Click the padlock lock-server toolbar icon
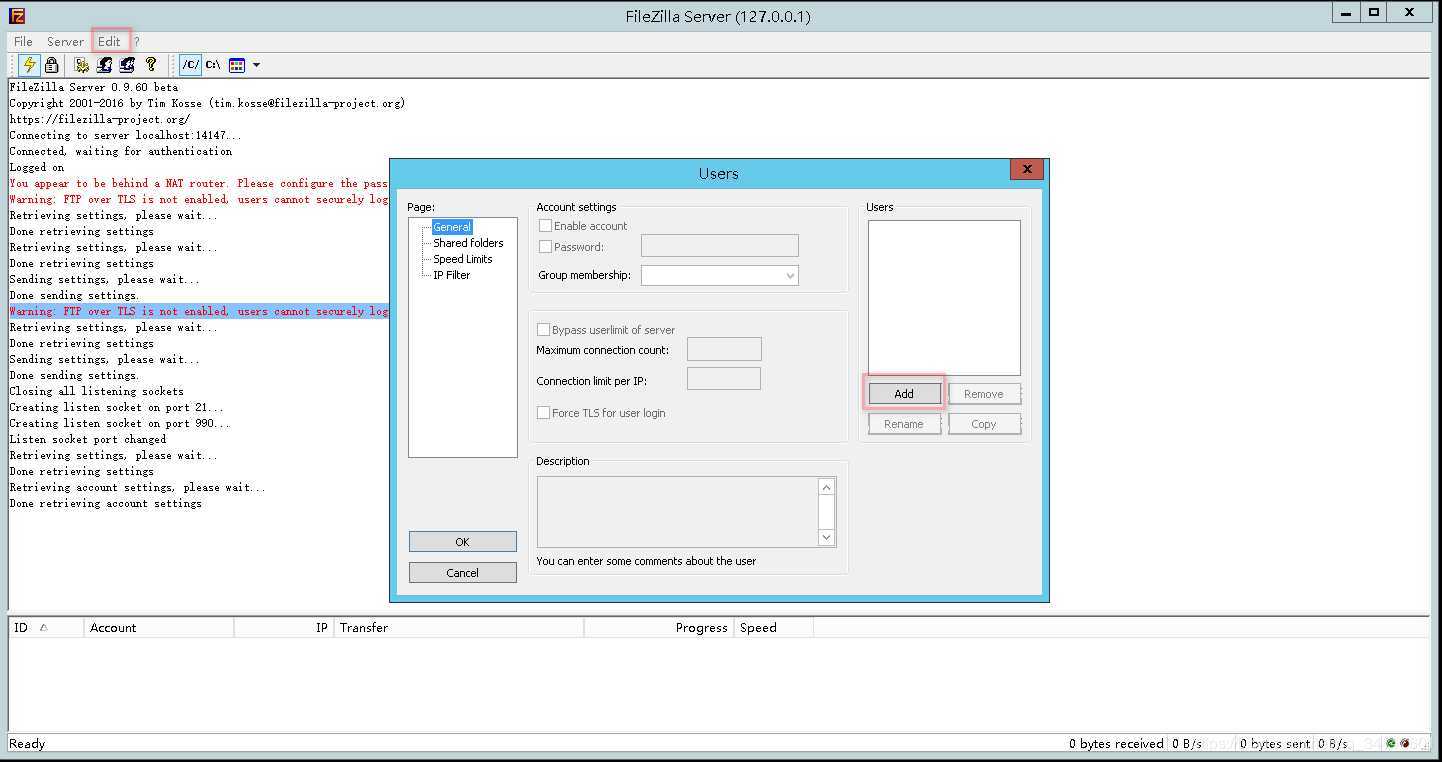This screenshot has width=1442, height=762. [52, 65]
